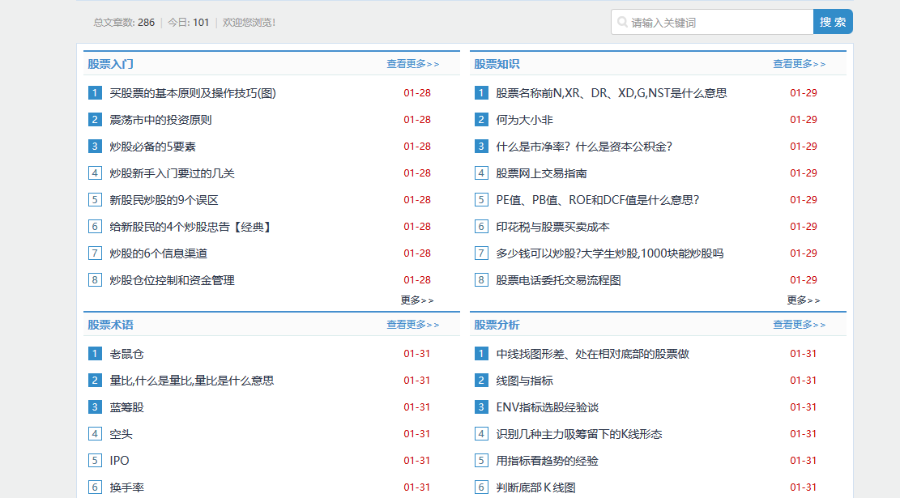This screenshot has width=900, height=498.
Task: Open article ENV指标选股经验谈
Action: pyautogui.click(x=548, y=407)
